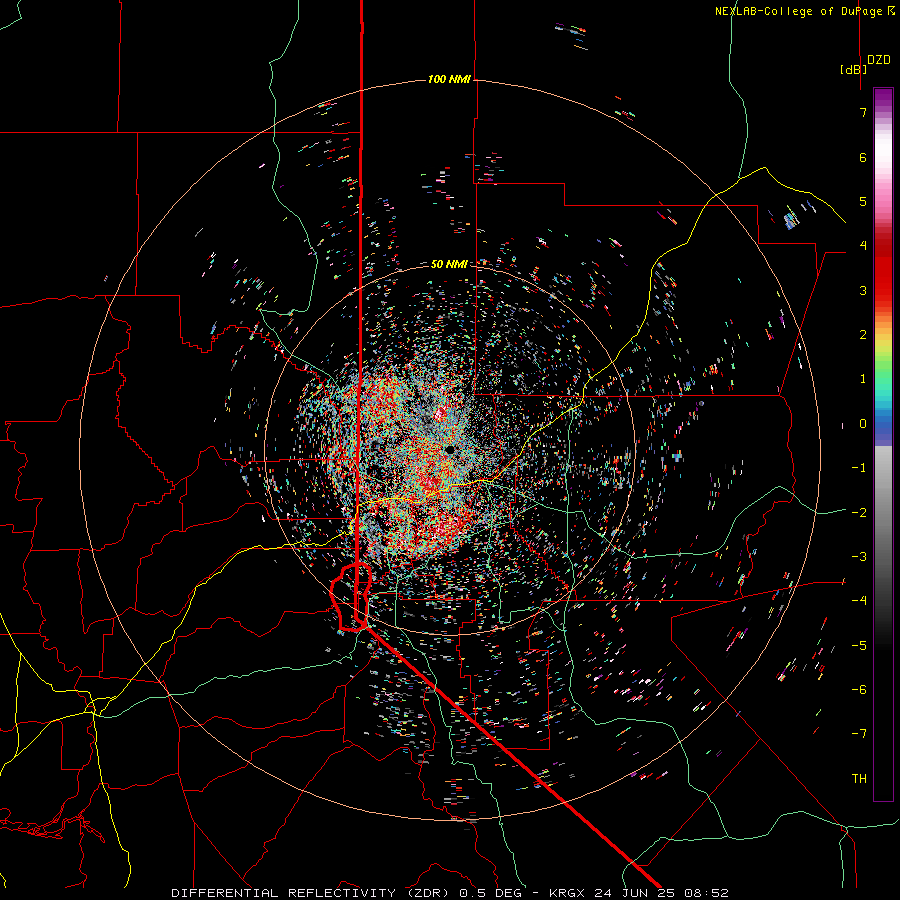This screenshot has height=900, width=900.
Task: Click the 6 value on color scale
Action: (863, 157)
